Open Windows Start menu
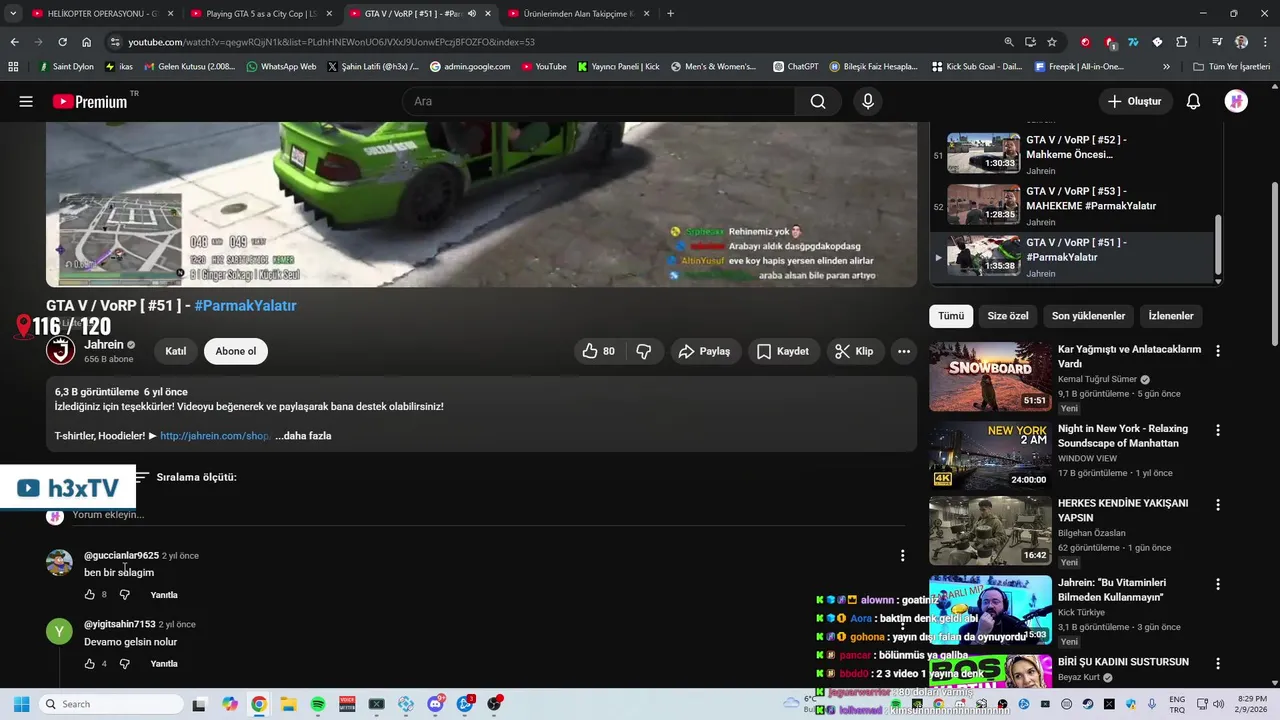The image size is (1280, 720). coord(21,705)
